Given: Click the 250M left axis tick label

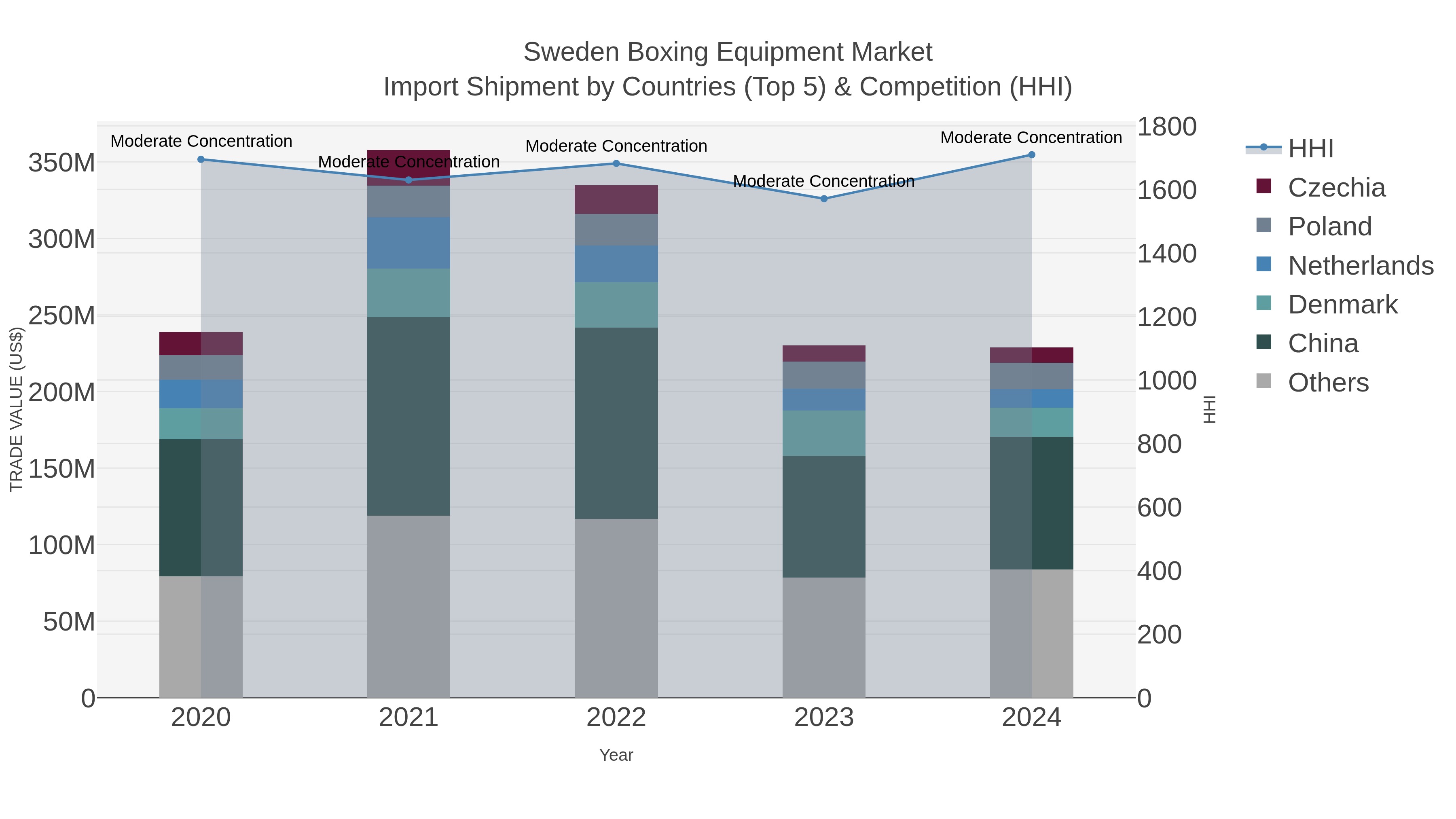Looking at the screenshot, I should point(61,315).
